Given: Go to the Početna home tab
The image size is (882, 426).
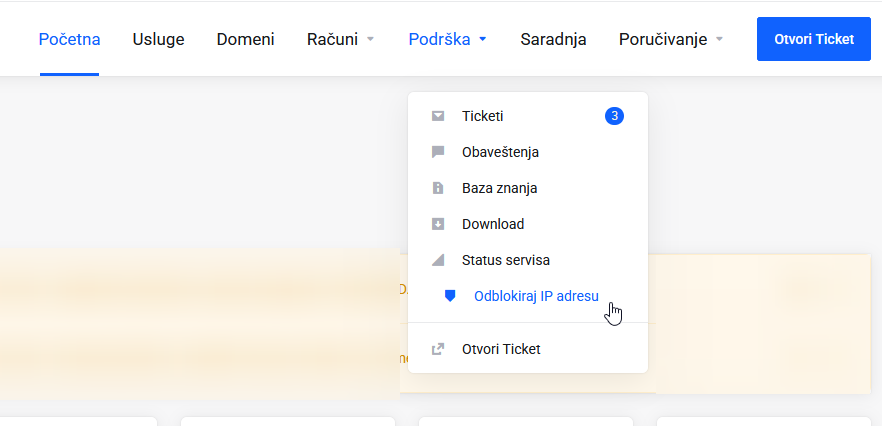Looking at the screenshot, I should pos(69,39).
